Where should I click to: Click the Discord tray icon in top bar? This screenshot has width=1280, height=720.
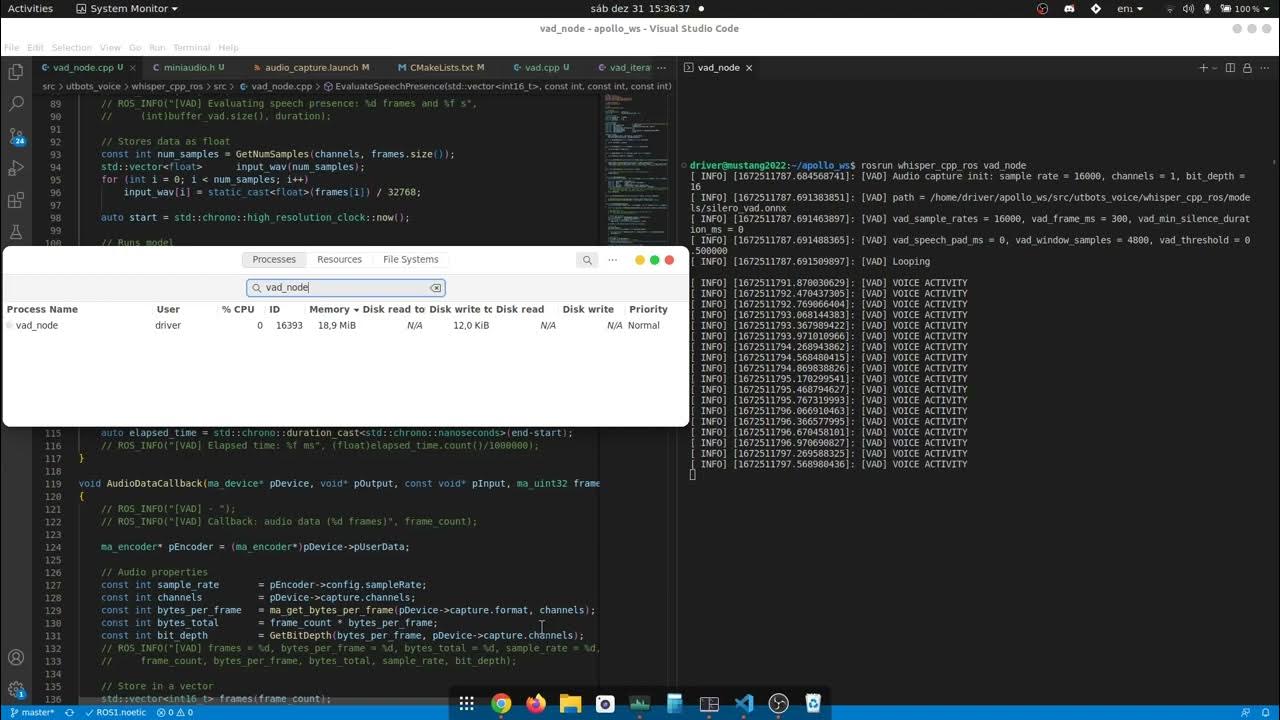pos(1069,8)
